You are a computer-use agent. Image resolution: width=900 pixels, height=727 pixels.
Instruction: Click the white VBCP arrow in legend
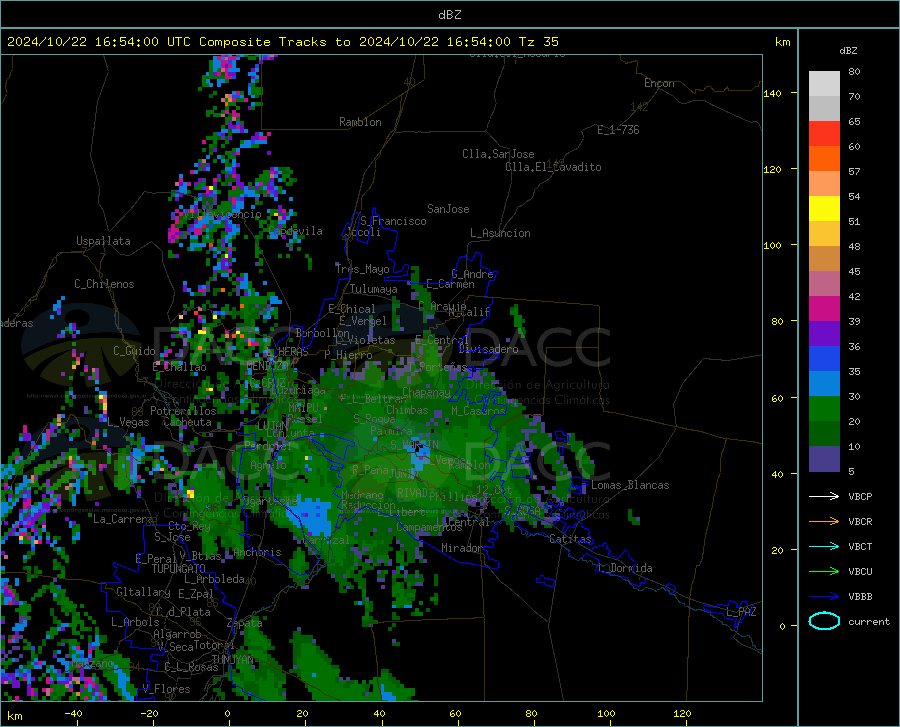click(824, 496)
